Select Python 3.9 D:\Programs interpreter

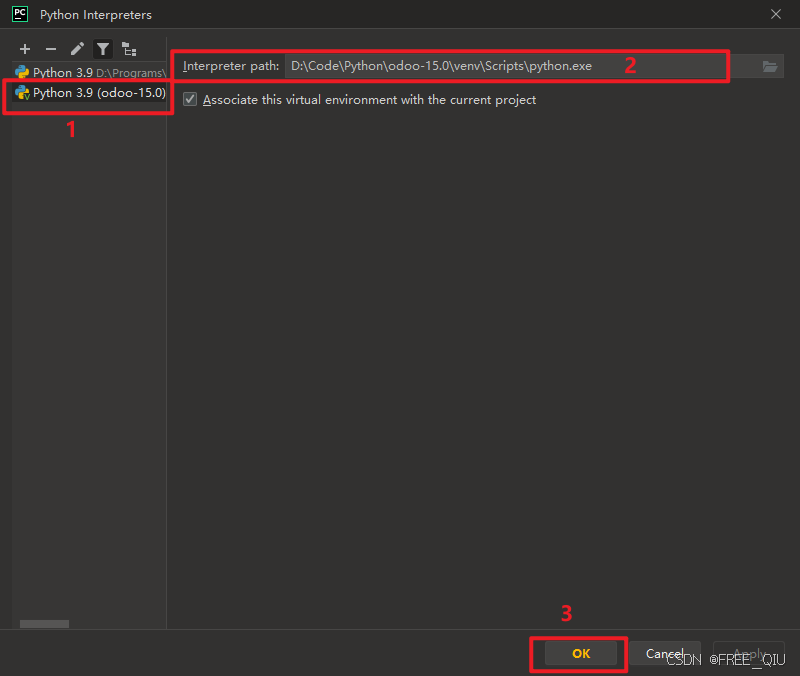(90, 72)
